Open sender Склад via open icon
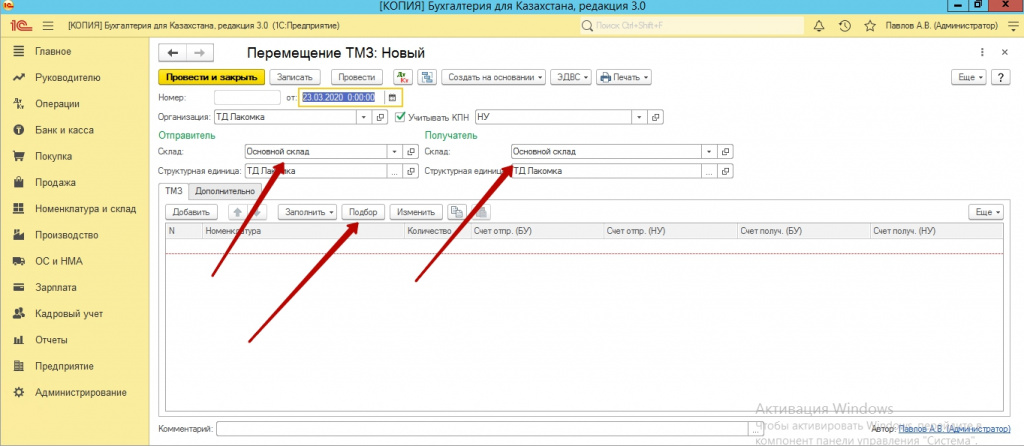This screenshot has width=1024, height=446. [411, 151]
